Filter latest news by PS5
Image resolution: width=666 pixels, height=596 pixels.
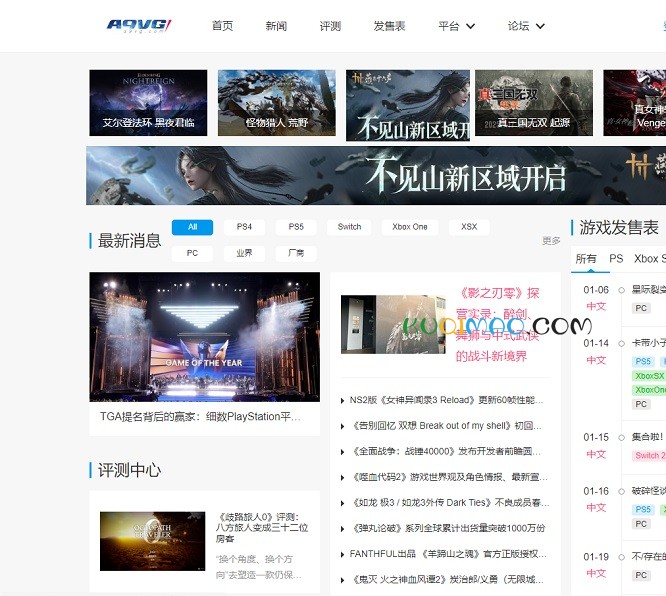296,227
